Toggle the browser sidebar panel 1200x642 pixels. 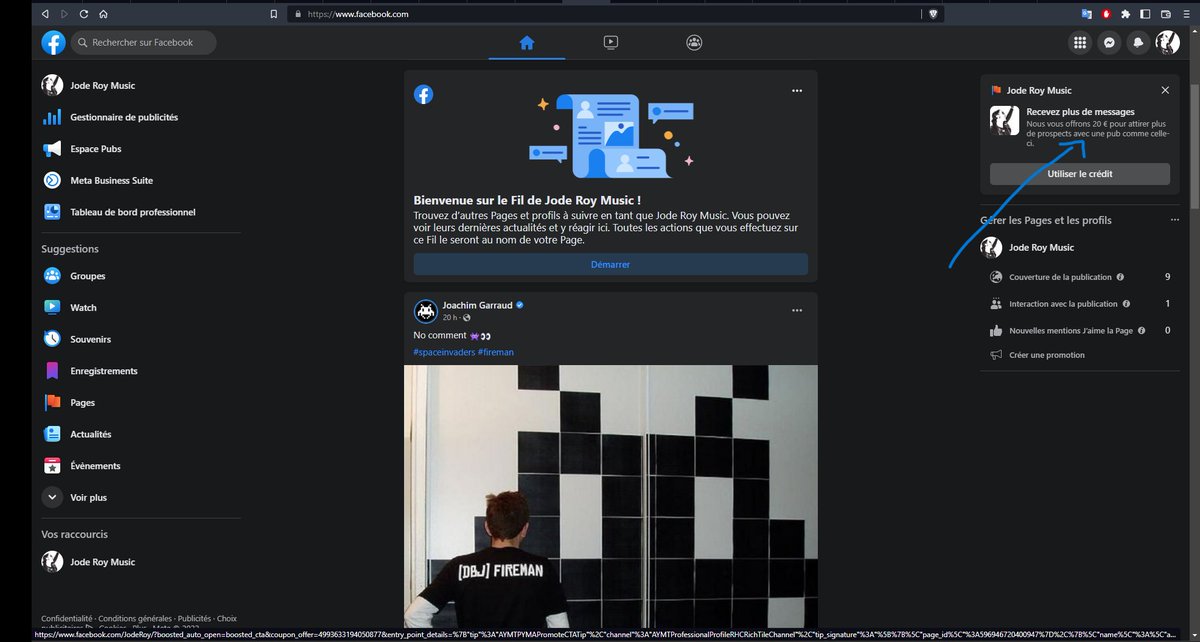pos(1145,14)
